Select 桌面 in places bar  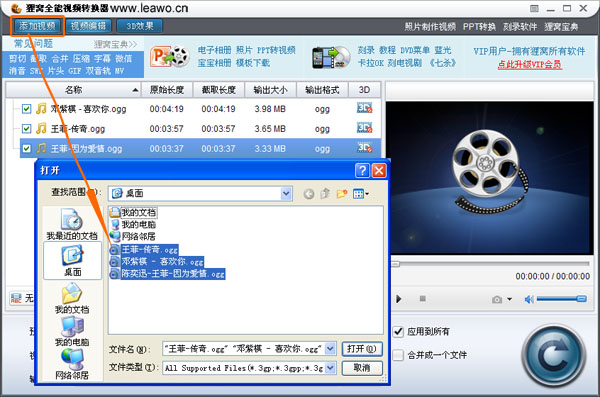coord(72,260)
